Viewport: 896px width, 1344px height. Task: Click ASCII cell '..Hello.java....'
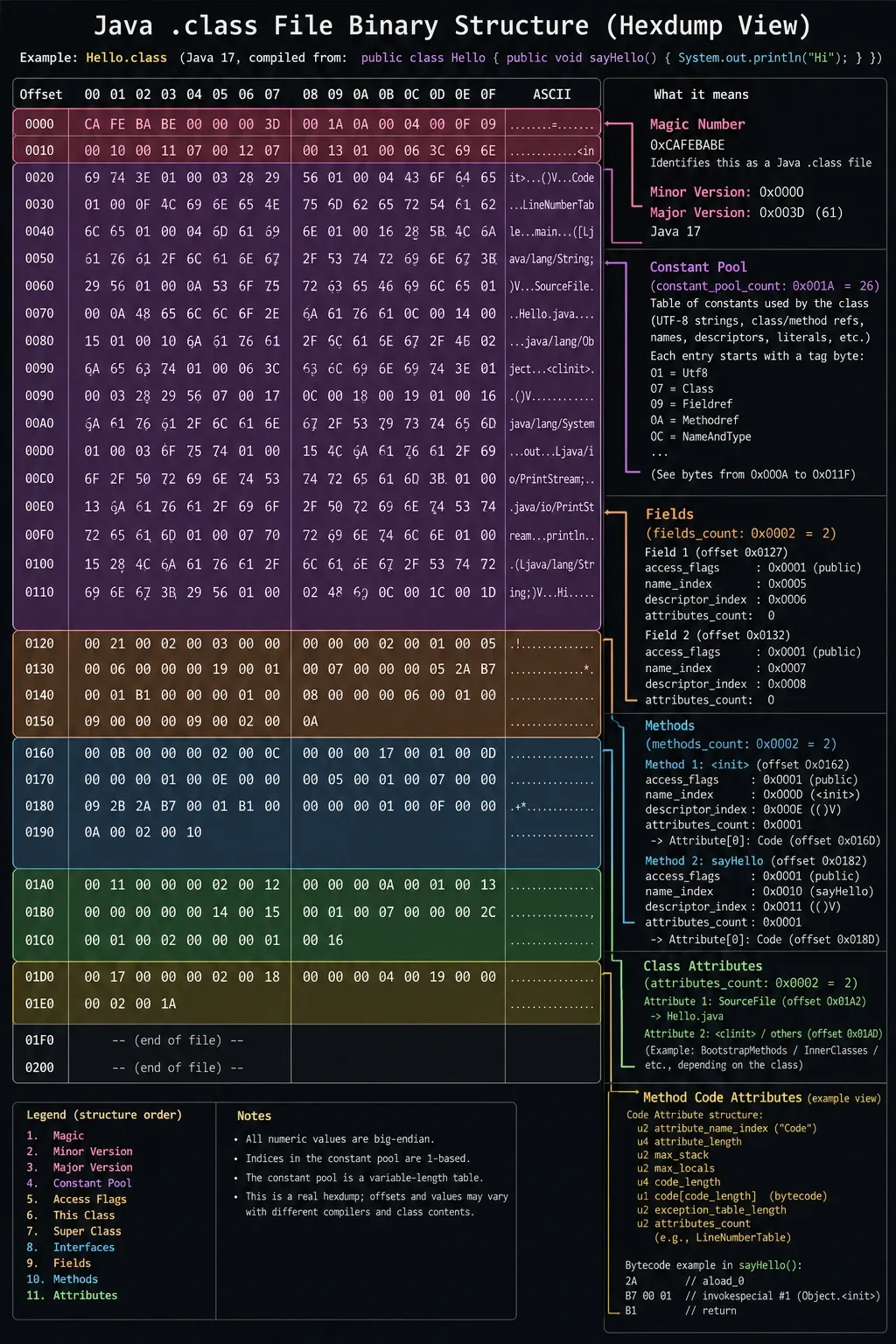(551, 314)
